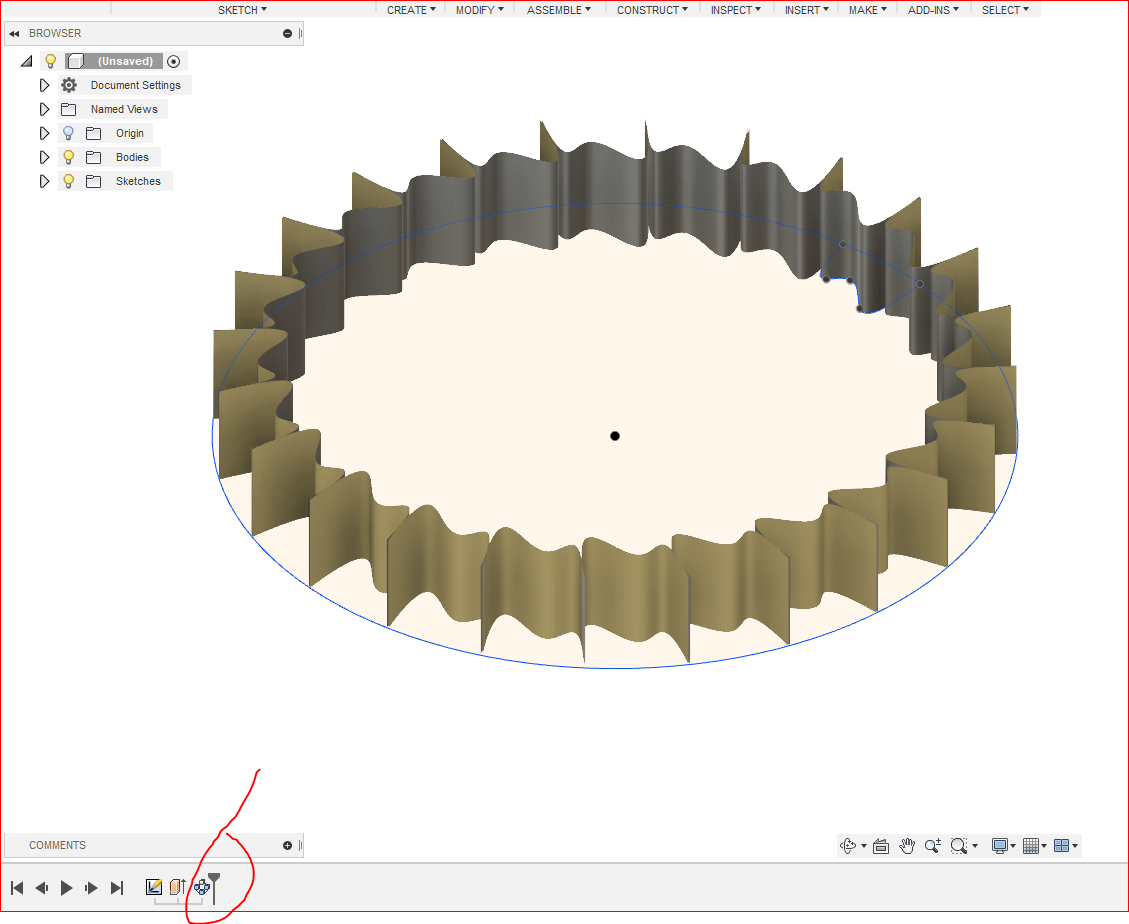Toggle visibility of the unsaved document

[50, 61]
